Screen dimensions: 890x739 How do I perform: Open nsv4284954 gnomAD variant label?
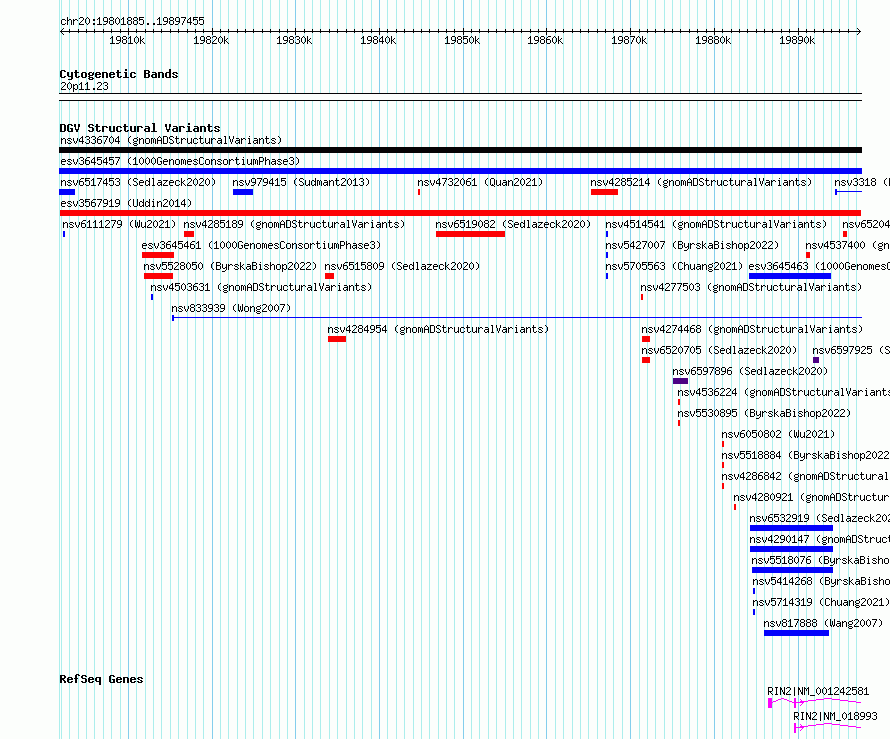click(x=438, y=329)
